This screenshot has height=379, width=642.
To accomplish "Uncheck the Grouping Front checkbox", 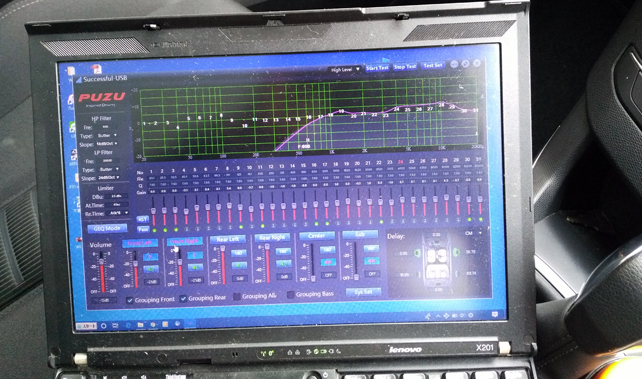I will tap(130, 300).
